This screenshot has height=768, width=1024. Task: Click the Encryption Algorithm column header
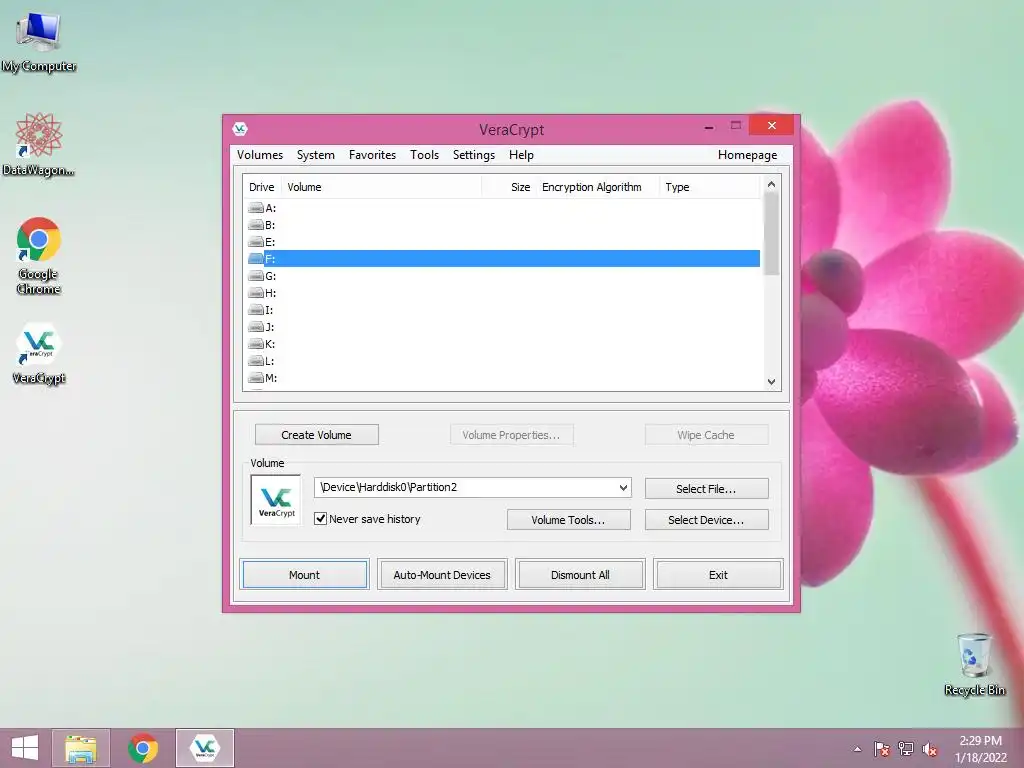(x=597, y=187)
